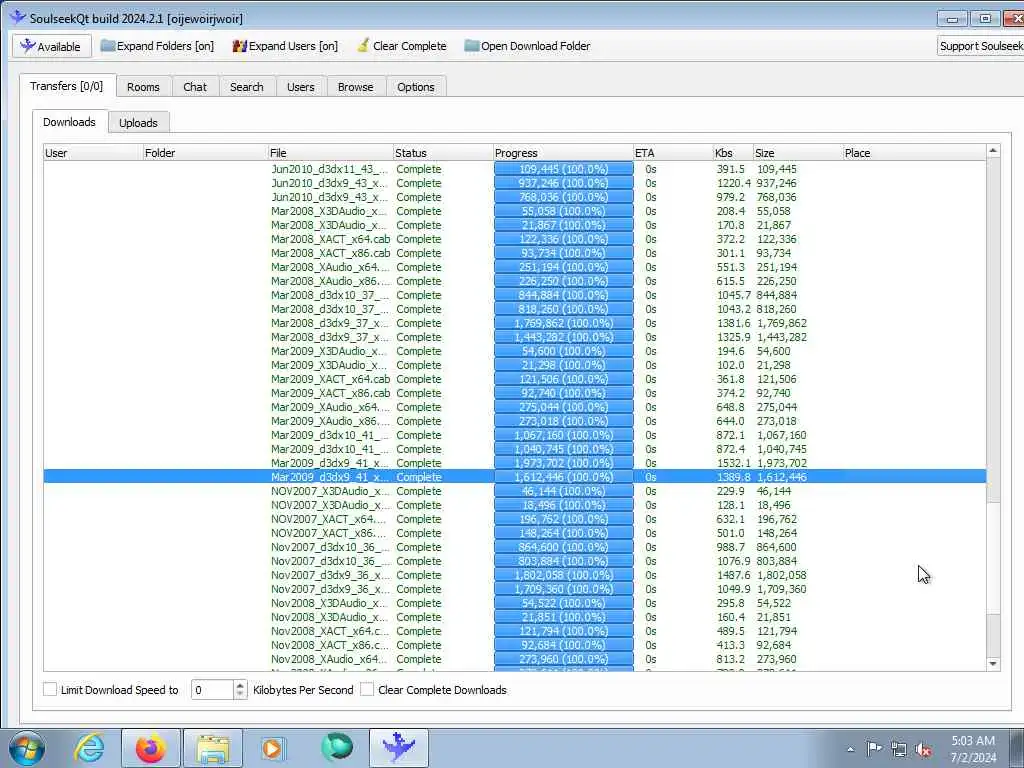Sort by the User column header
Viewport: 1024px width, 768px height.
click(x=93, y=153)
